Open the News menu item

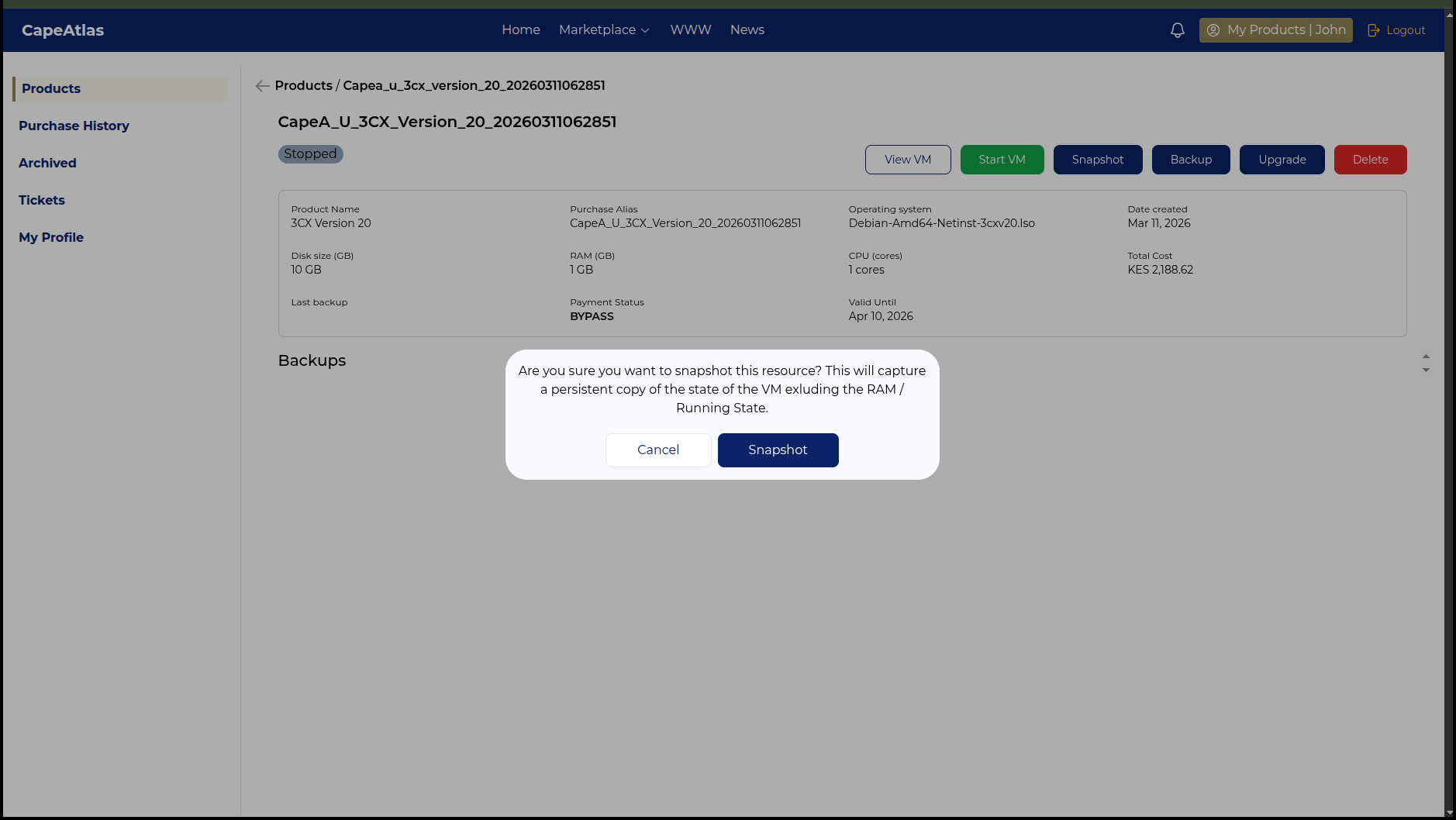[x=747, y=30]
